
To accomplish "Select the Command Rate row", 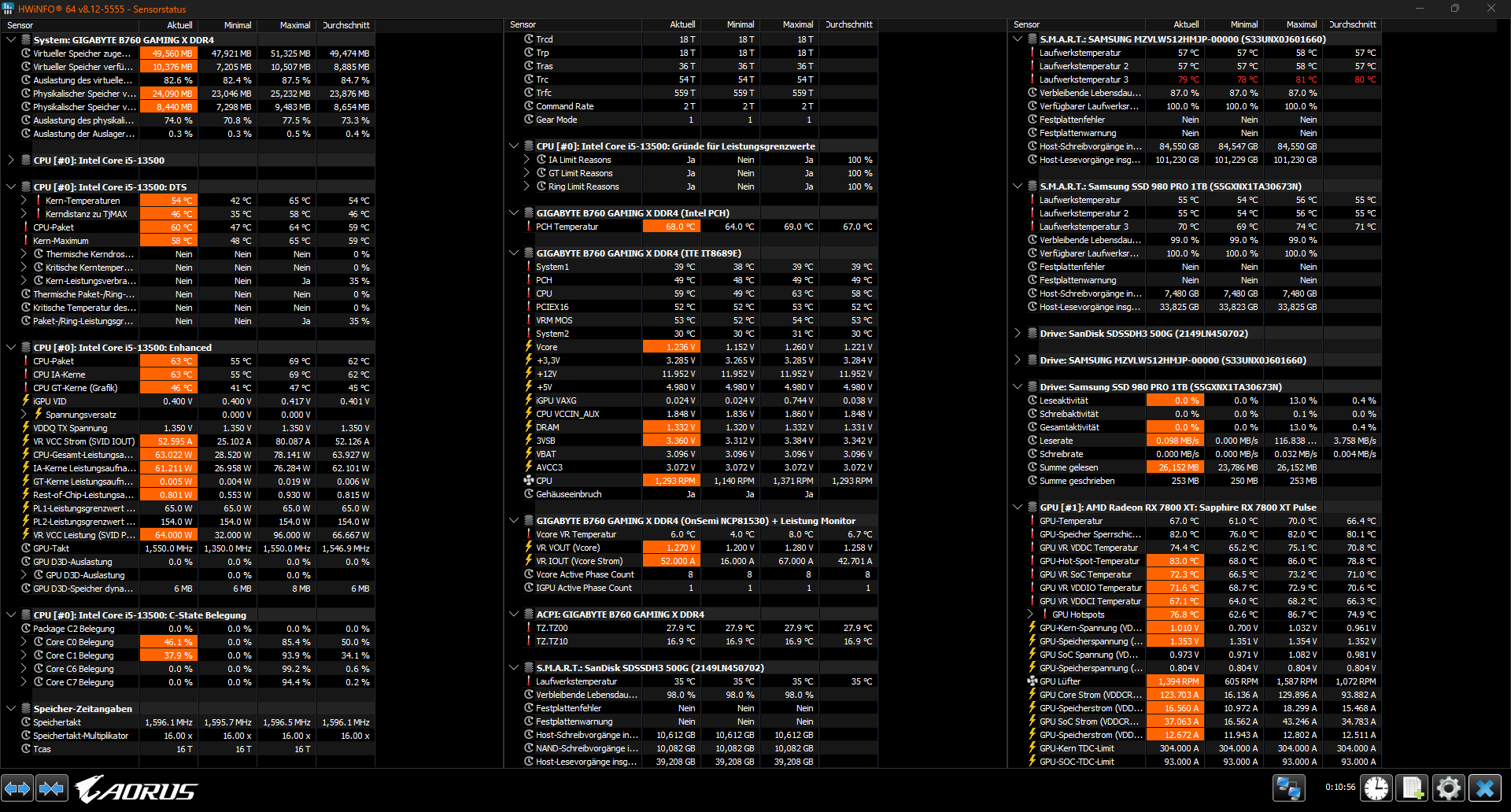I will coord(691,105).
